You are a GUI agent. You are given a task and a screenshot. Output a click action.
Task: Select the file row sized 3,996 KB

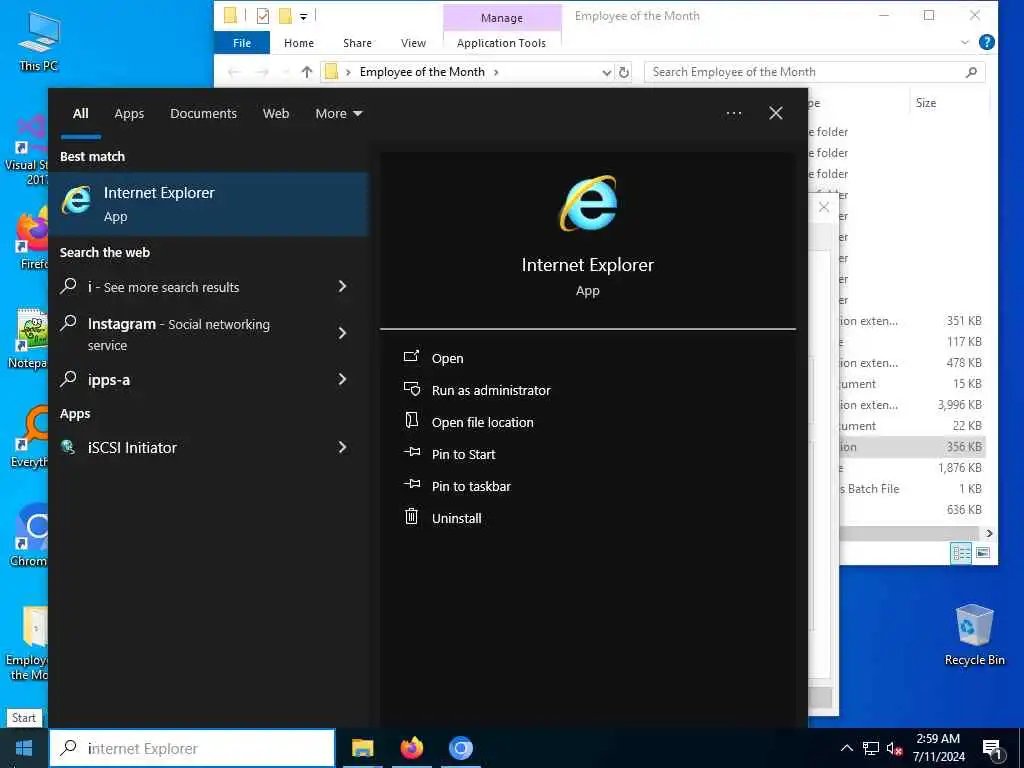[912, 404]
